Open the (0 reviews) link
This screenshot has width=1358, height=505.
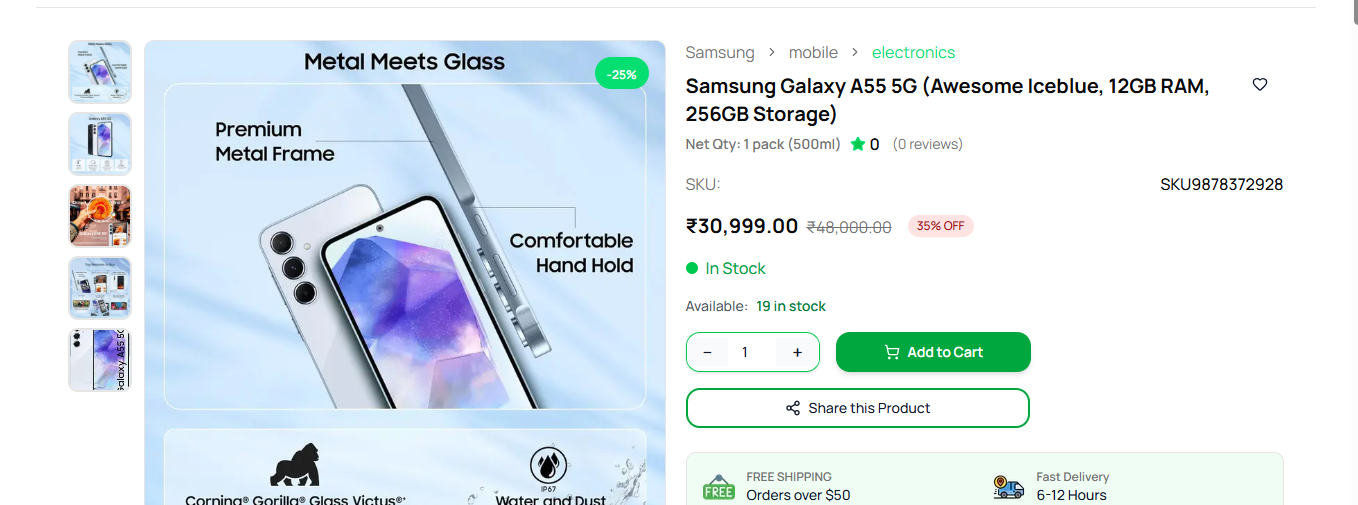tap(927, 144)
